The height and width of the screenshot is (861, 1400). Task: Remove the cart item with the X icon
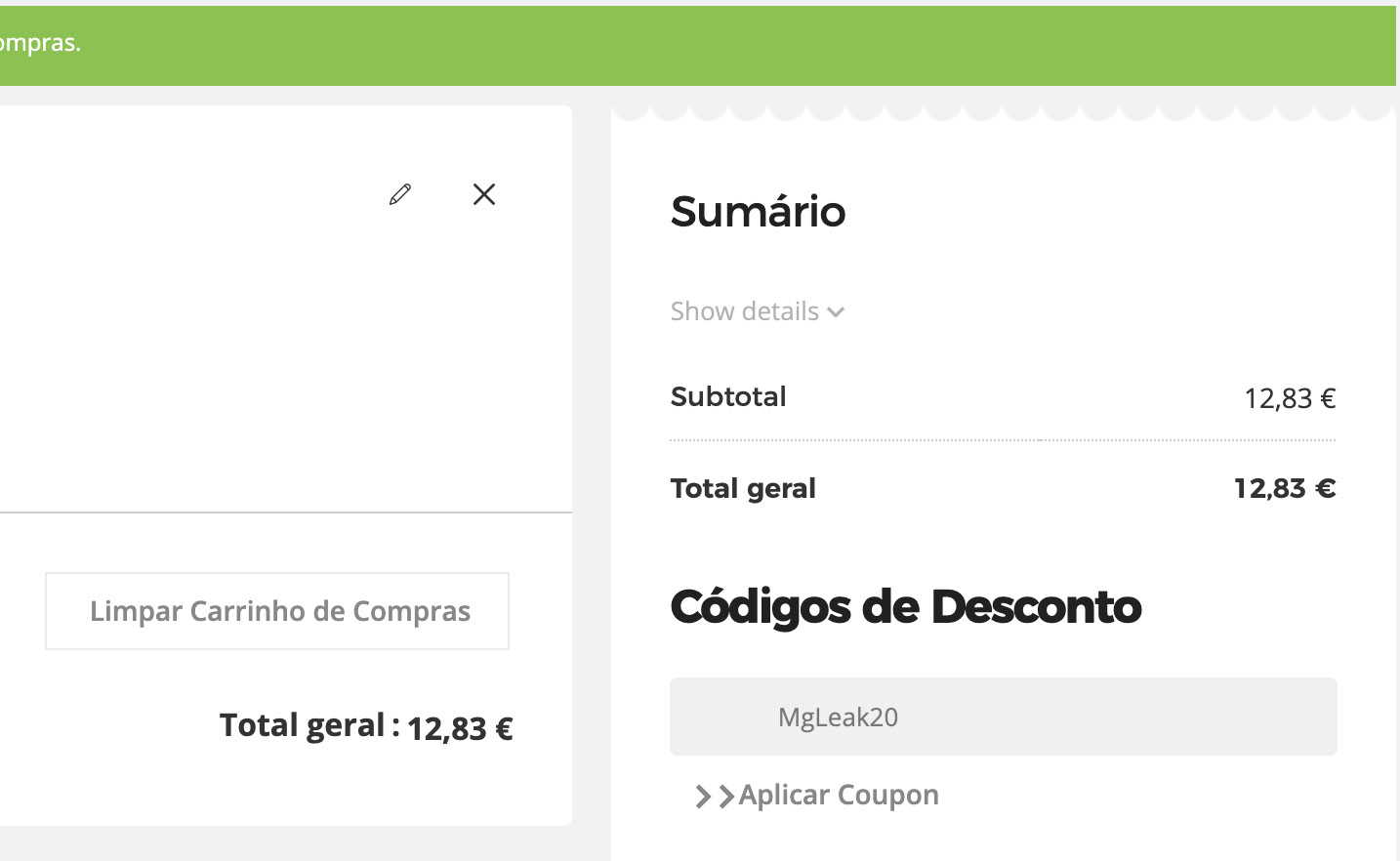pos(484,194)
